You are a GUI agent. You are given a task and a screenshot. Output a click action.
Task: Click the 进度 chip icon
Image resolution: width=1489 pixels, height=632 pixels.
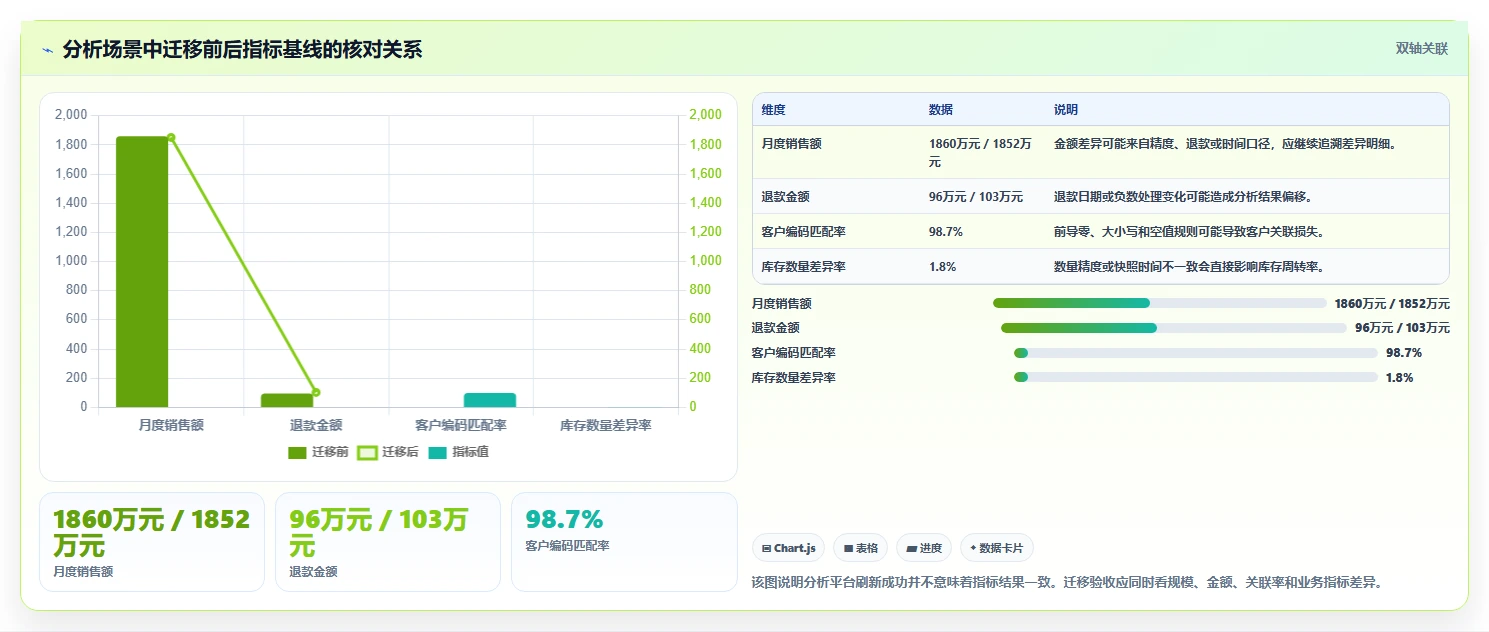point(911,548)
